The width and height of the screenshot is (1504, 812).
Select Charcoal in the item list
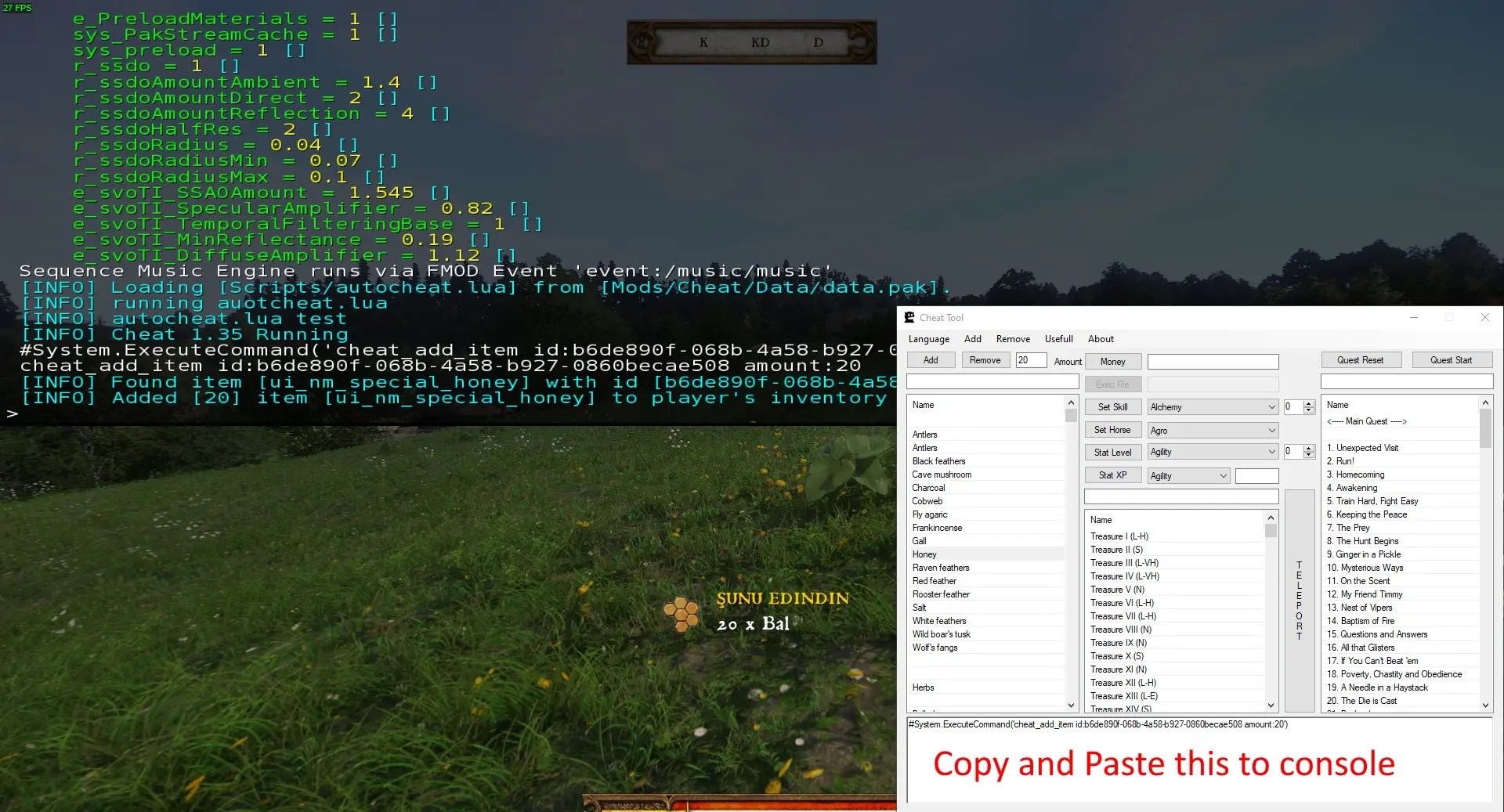pos(985,488)
